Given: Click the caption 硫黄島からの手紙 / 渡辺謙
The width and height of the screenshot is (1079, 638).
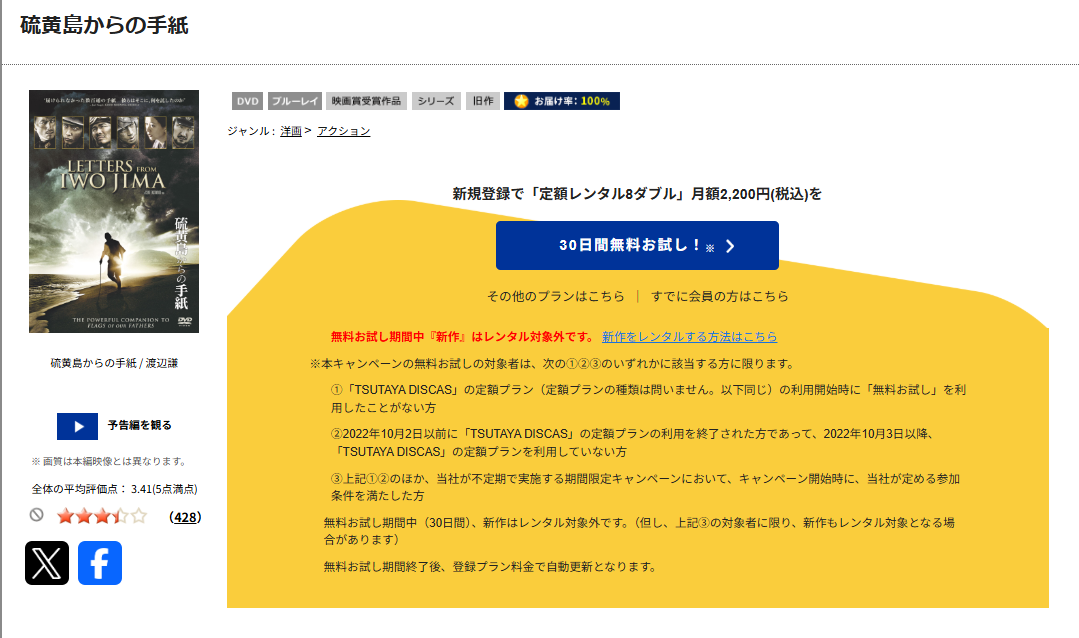Looking at the screenshot, I should (114, 363).
